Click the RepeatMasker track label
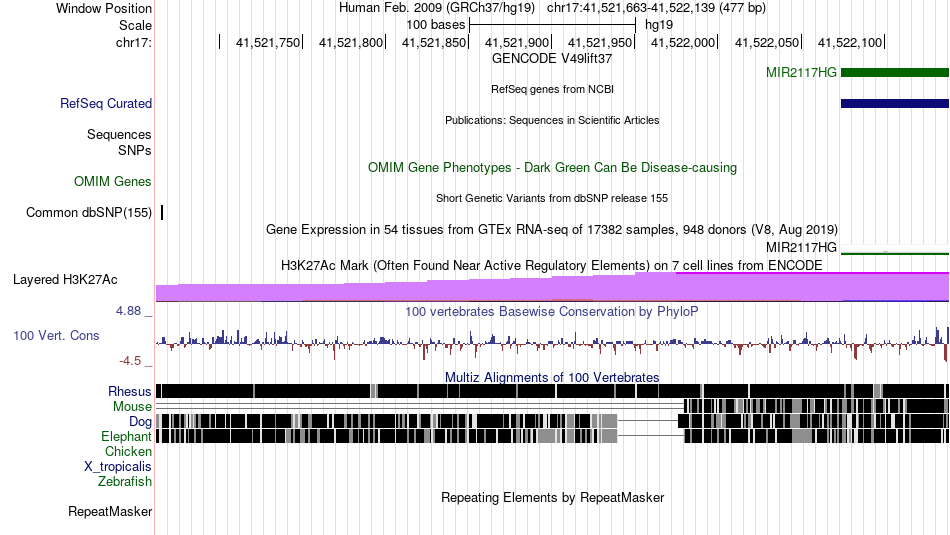 pyautogui.click(x=110, y=511)
